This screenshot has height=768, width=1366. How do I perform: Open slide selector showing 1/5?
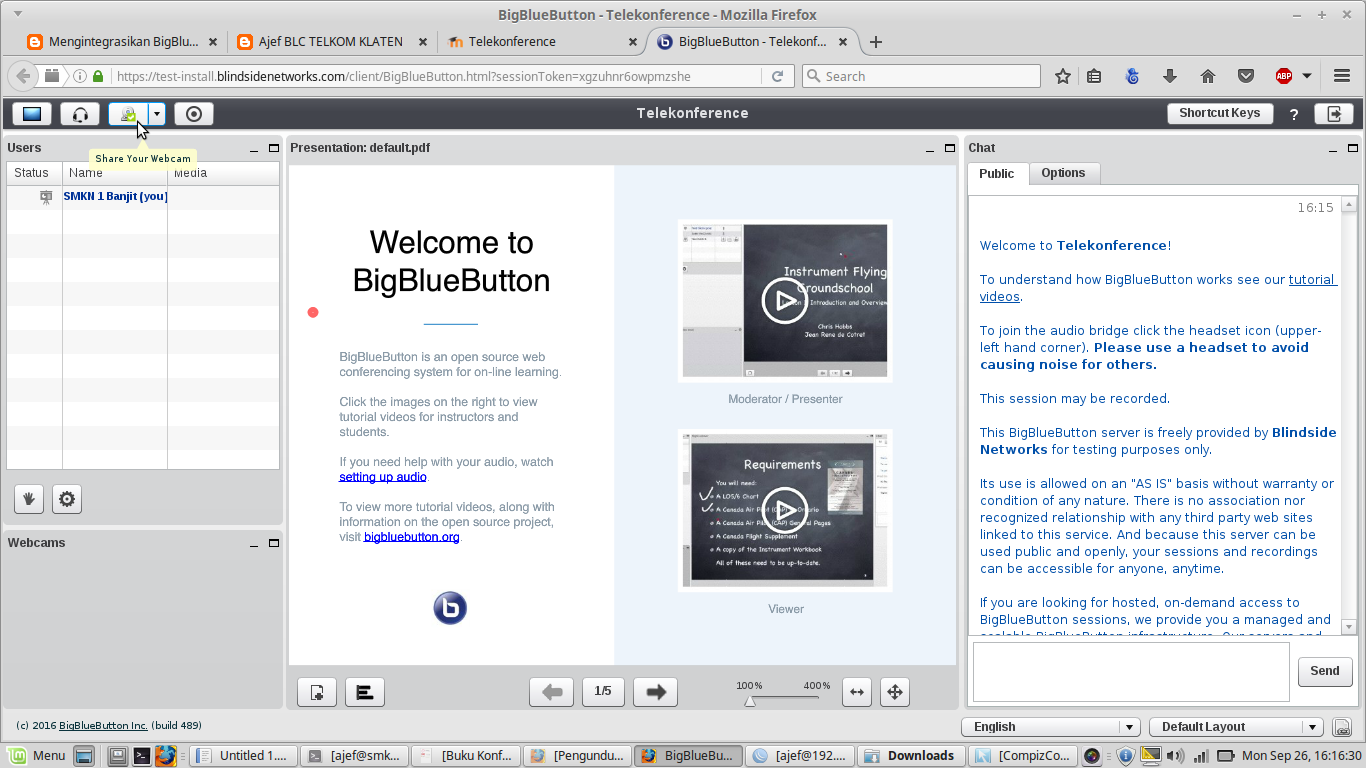pos(603,692)
